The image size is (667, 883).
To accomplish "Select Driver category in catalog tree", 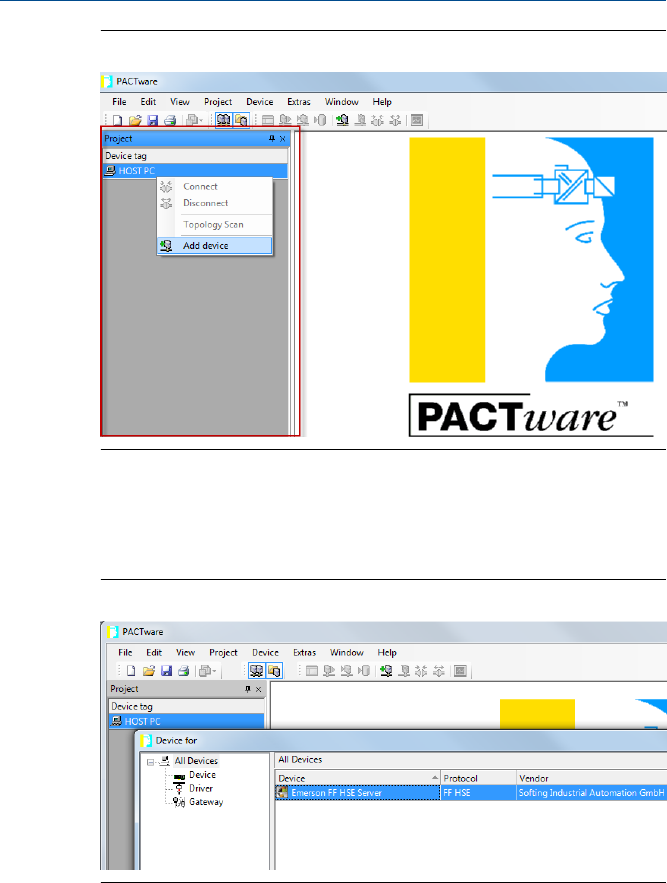I will click(x=201, y=788).
